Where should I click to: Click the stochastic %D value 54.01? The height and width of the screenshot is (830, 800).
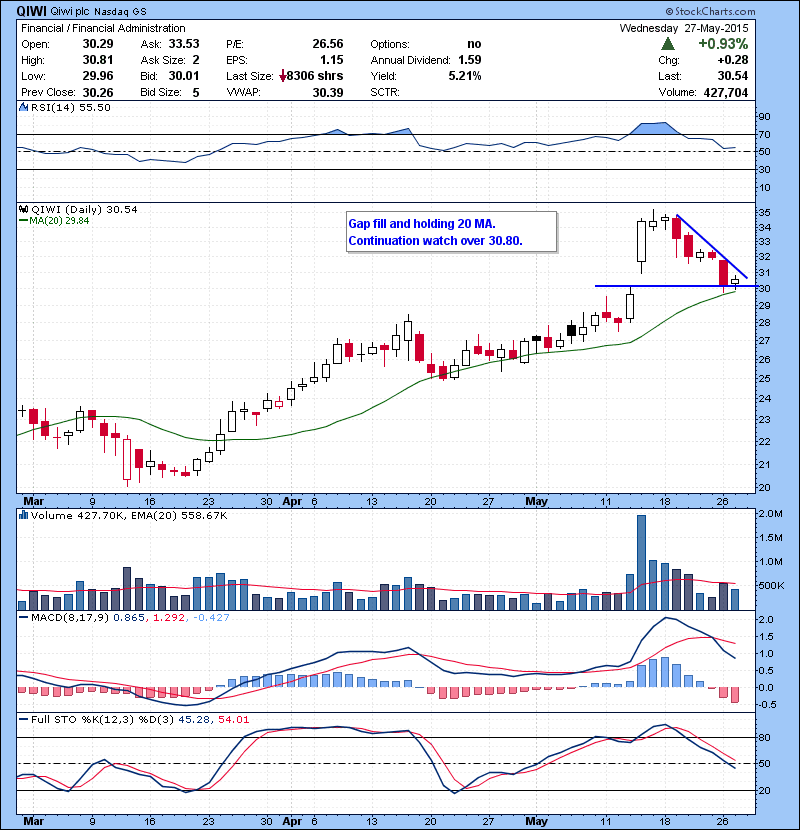233,719
